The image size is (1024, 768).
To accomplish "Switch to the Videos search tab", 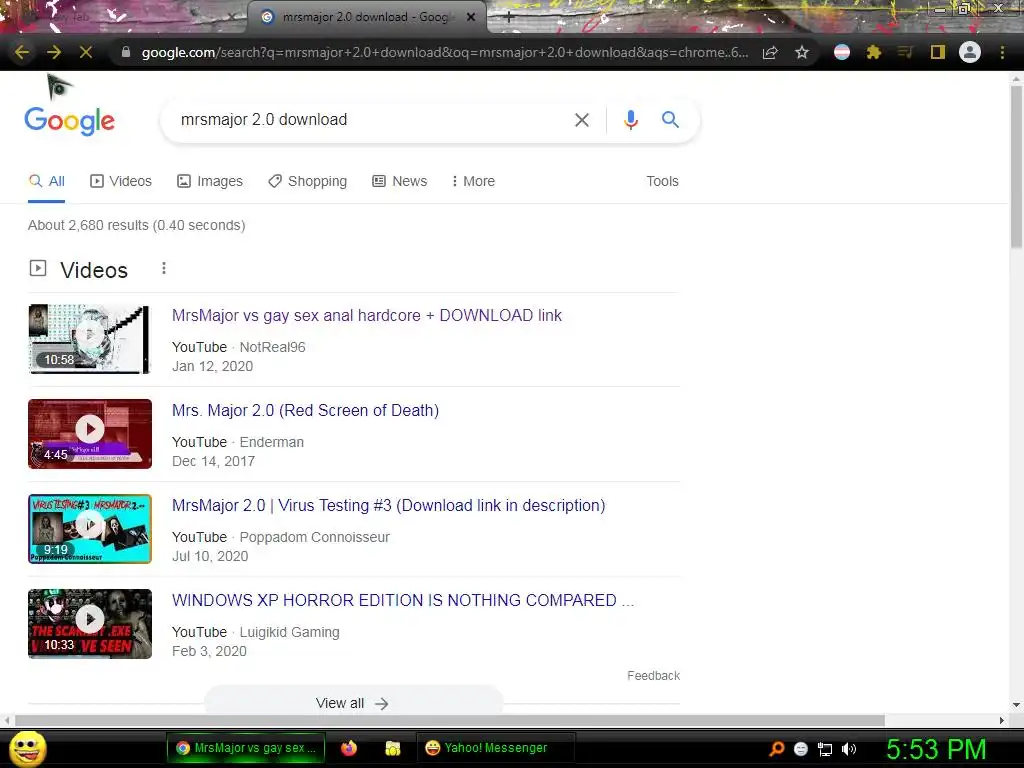I will (121, 182).
